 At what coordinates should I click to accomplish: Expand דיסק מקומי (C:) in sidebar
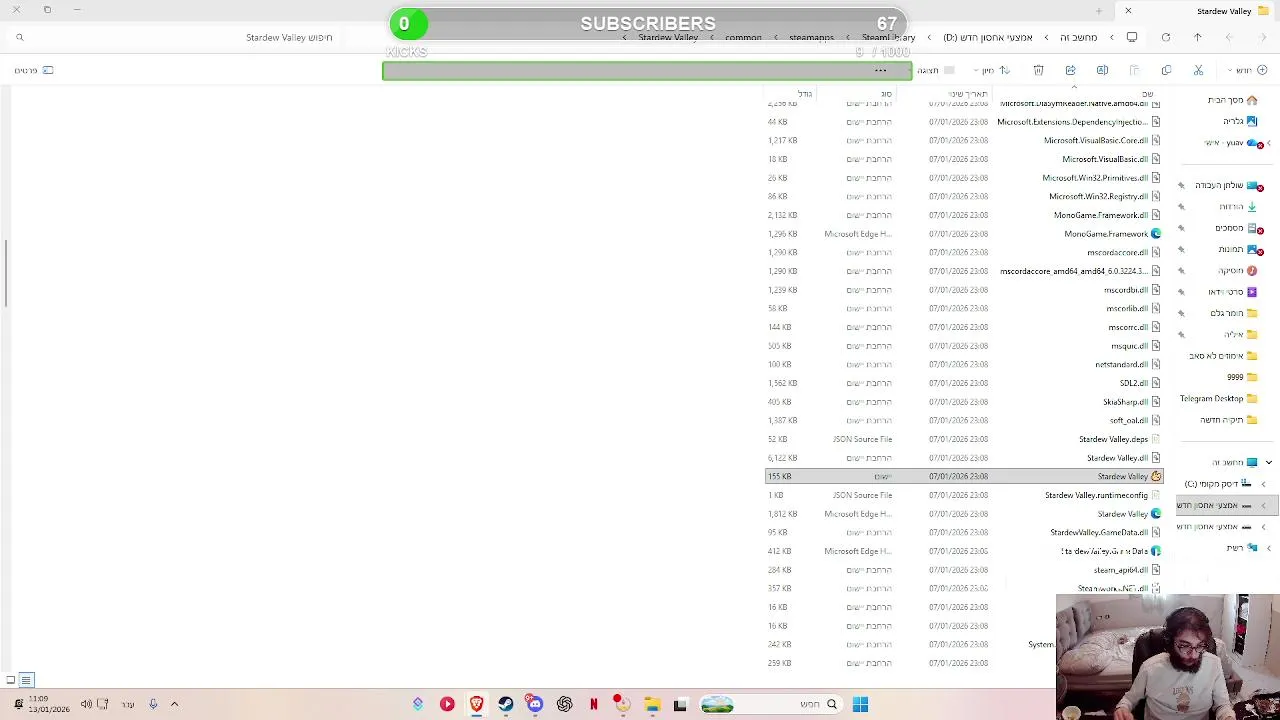pyautogui.click(x=1263, y=484)
